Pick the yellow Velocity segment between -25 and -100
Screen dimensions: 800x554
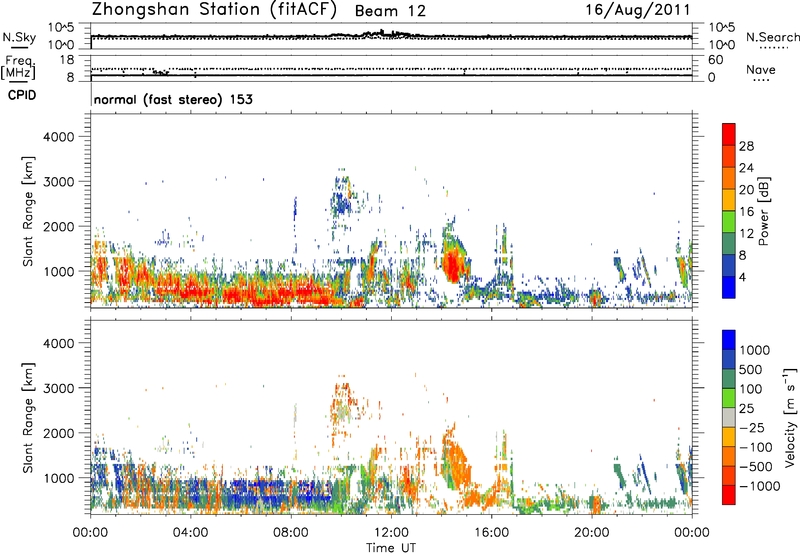(x=729, y=437)
